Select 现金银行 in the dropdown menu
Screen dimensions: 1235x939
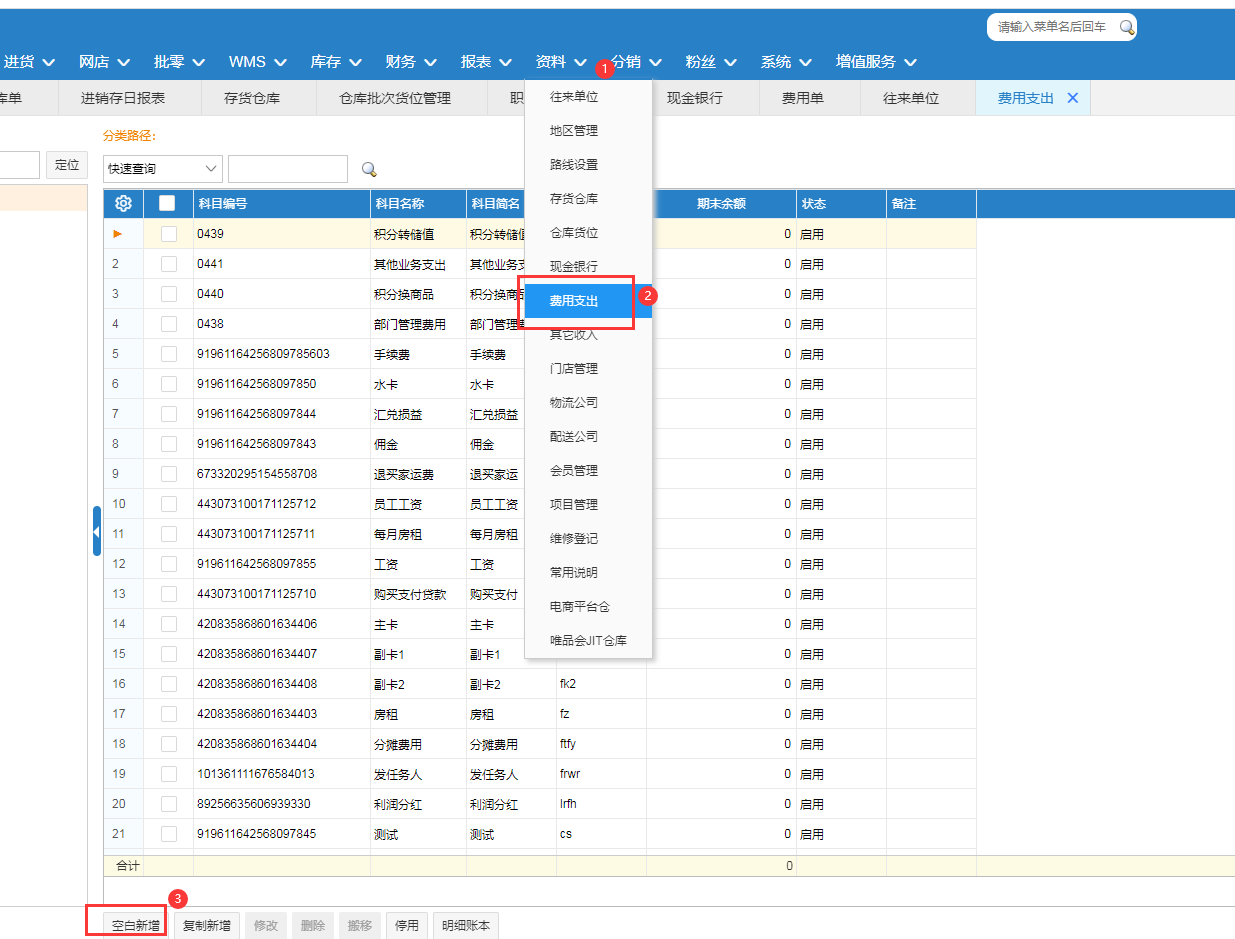pos(588,267)
